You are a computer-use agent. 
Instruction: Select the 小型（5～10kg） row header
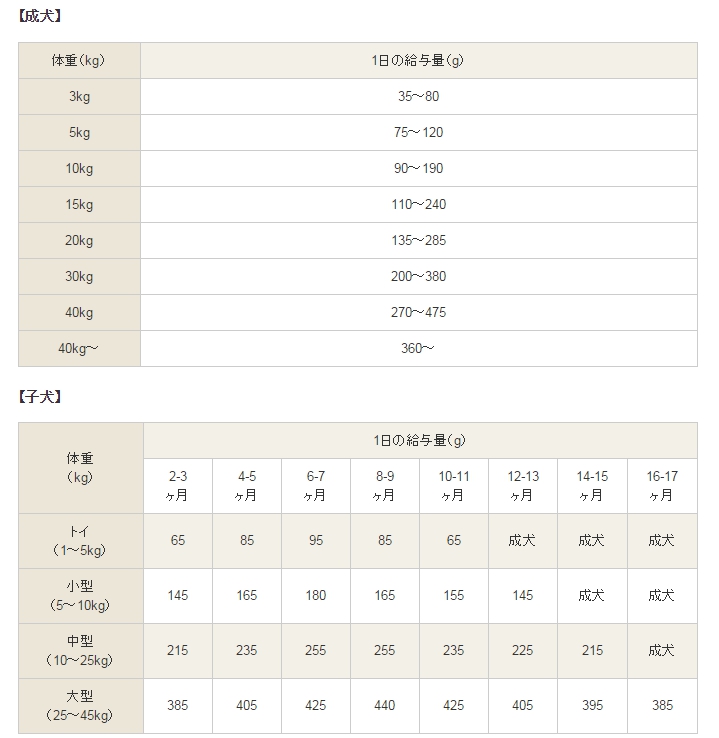click(79, 595)
